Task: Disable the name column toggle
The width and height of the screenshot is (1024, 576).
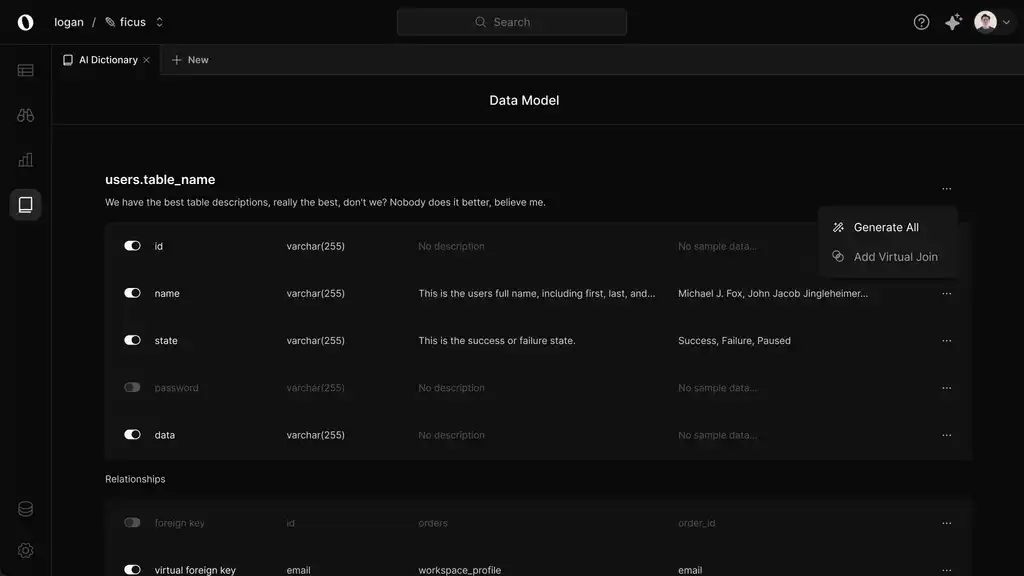Action: (x=132, y=293)
